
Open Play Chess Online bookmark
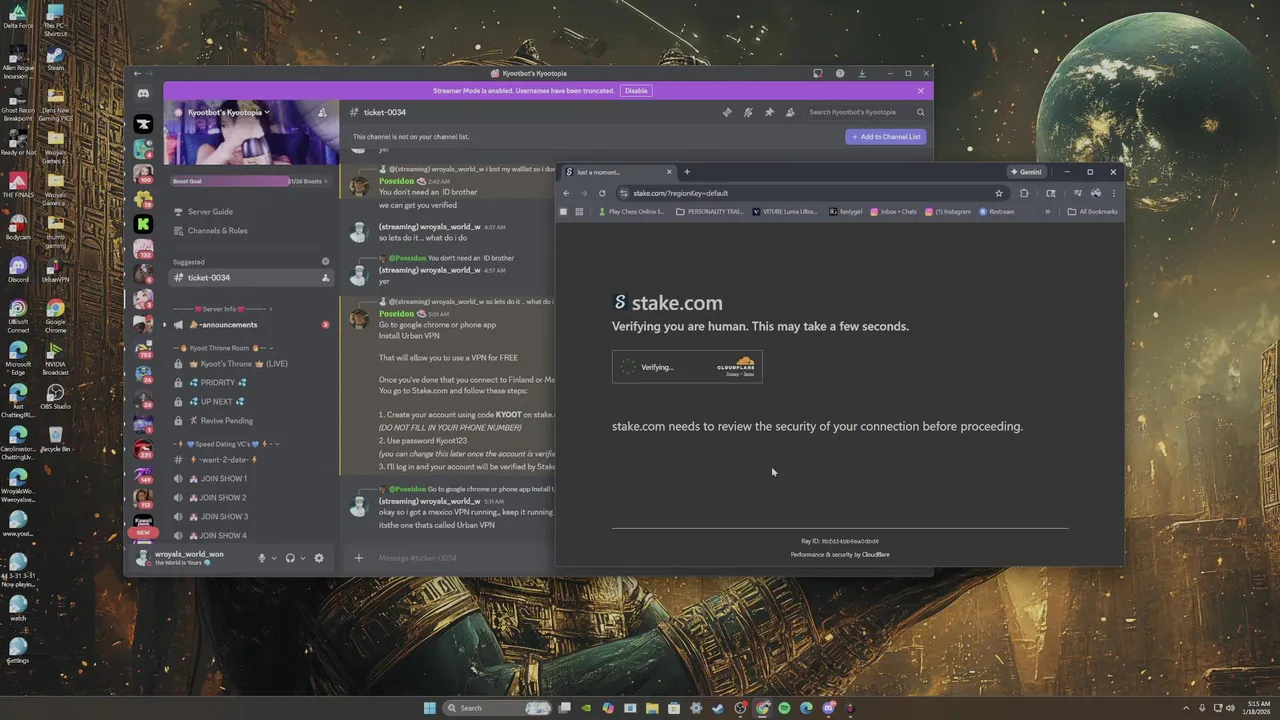tap(631, 212)
